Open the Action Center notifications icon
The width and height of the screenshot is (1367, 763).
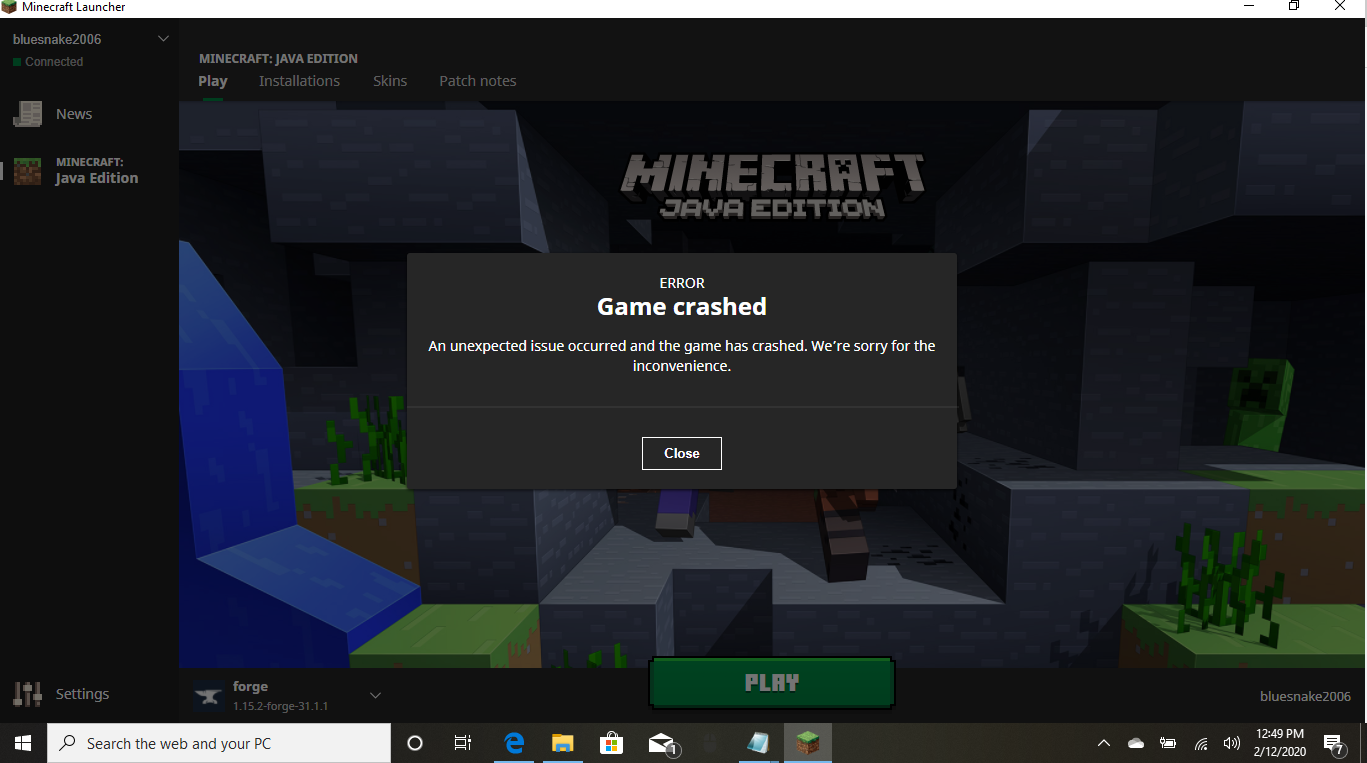(1334, 743)
